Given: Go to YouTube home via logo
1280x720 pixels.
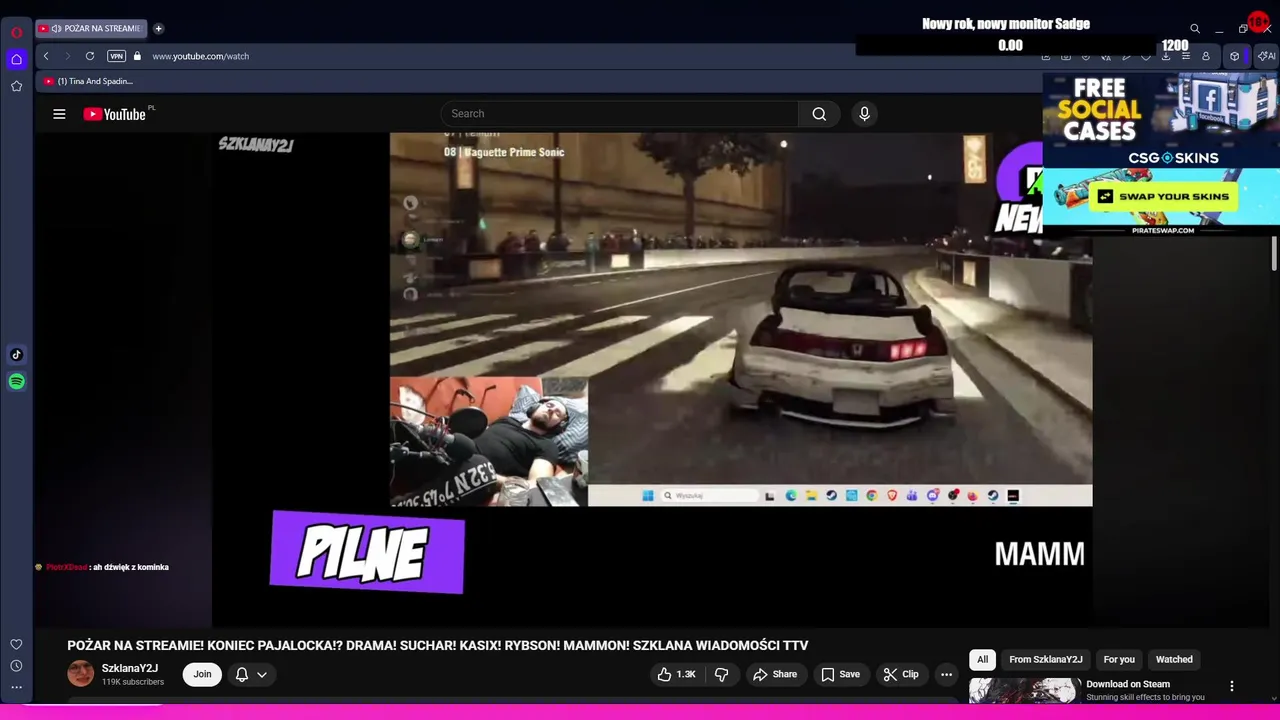Looking at the screenshot, I should [x=115, y=114].
